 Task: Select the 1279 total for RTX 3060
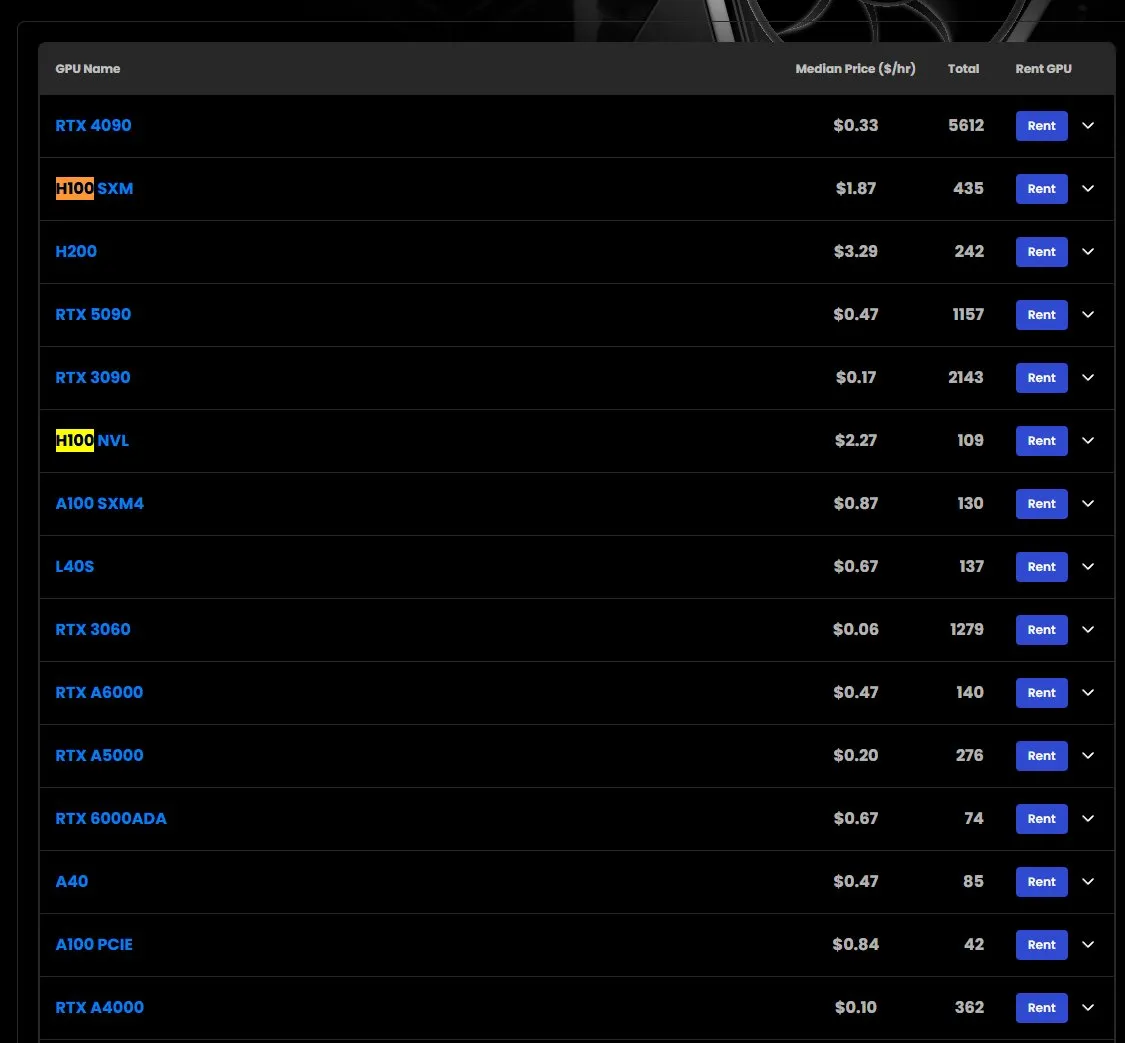click(x=966, y=629)
